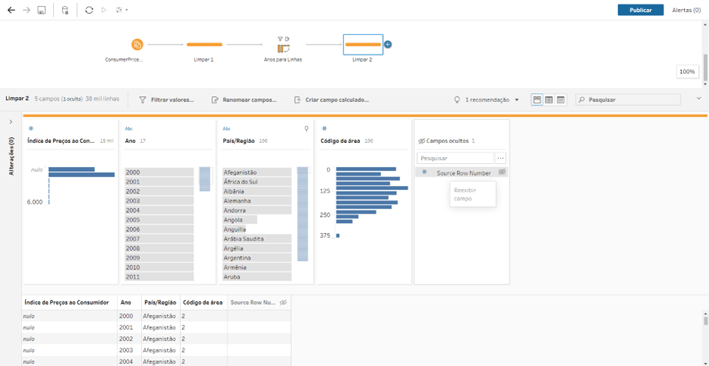This screenshot has width=709, height=366.
Task: Click the number type icon of Índice de Preços
Action: tap(30, 128)
